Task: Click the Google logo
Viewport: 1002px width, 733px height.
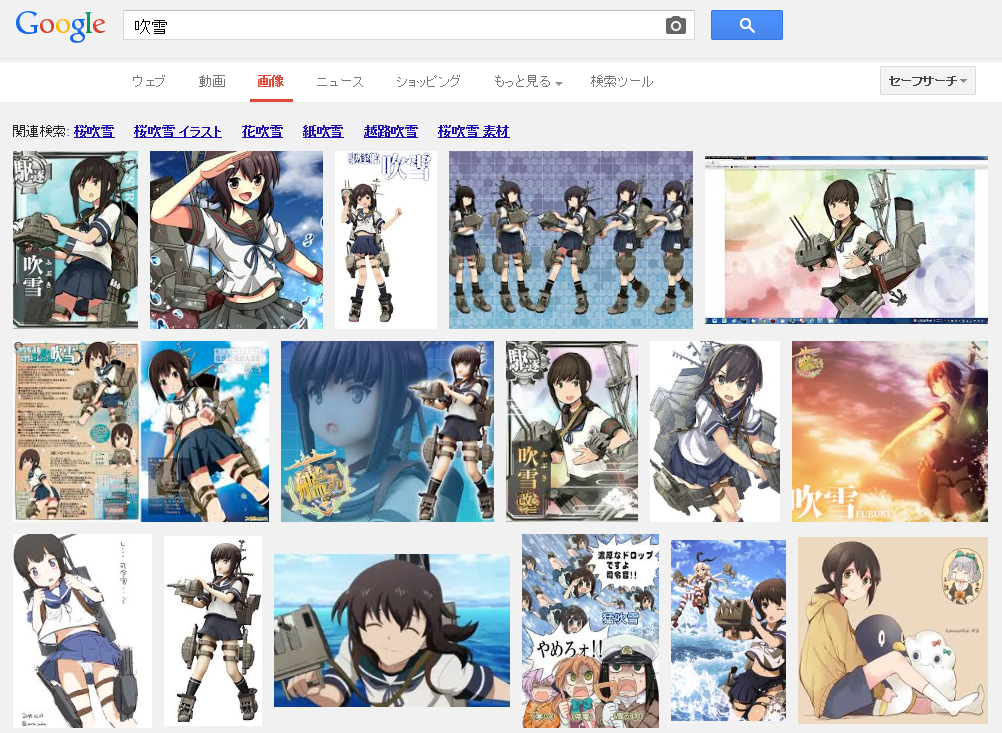Action: pos(61,26)
